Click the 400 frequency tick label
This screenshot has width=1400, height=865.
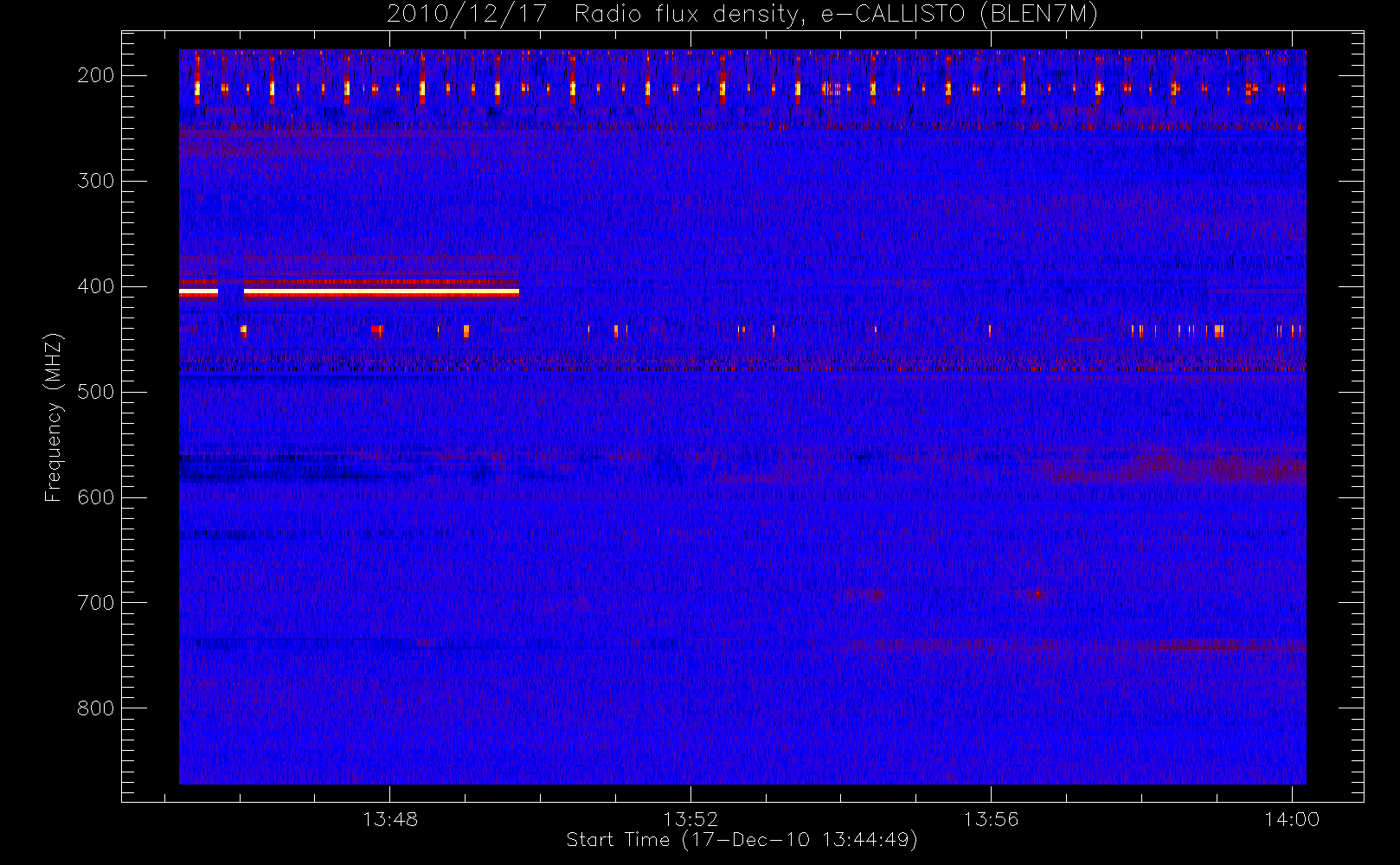pos(96,286)
